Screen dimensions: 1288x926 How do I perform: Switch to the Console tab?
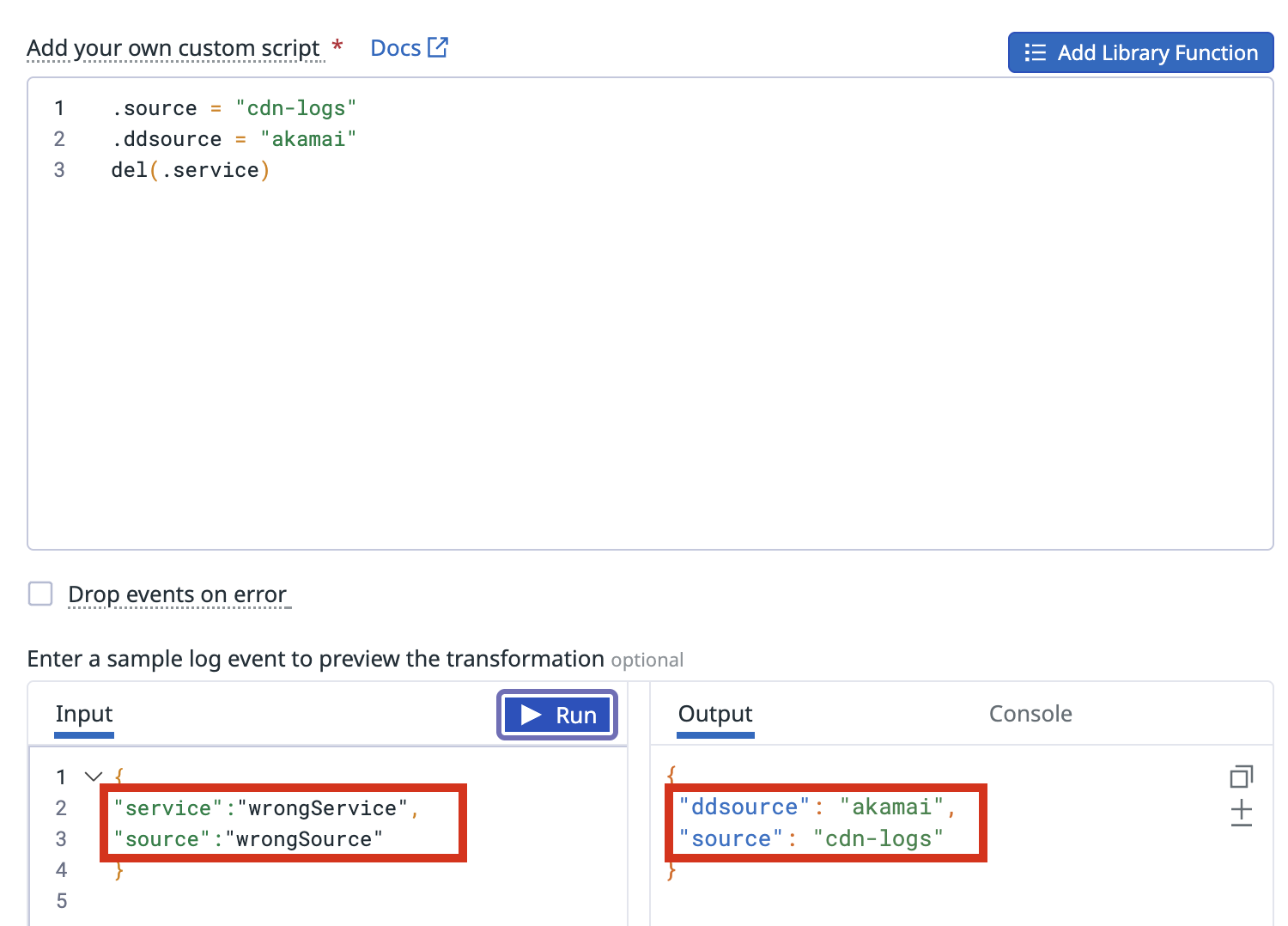(1030, 714)
